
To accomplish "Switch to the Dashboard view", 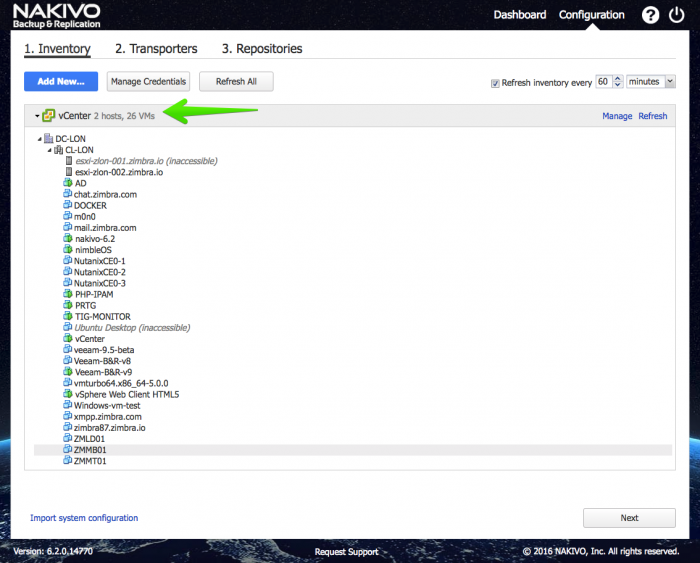I will (x=519, y=15).
